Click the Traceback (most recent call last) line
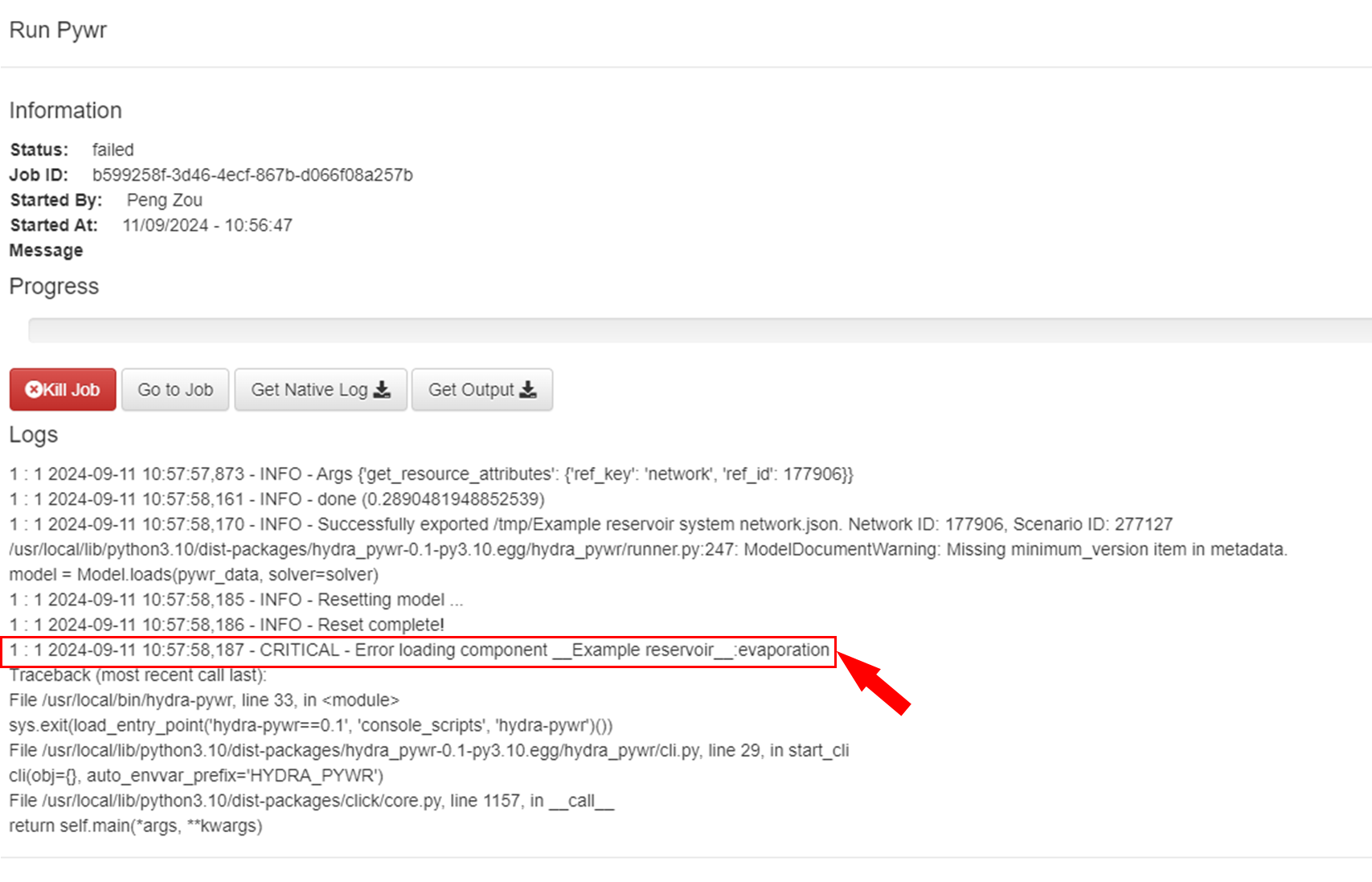The height and width of the screenshot is (882, 1372). pyautogui.click(x=137, y=675)
